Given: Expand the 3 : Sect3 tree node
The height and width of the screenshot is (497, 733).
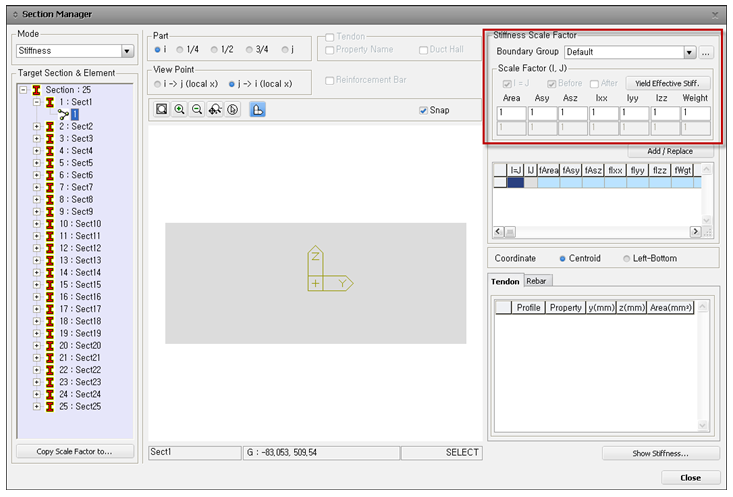Looking at the screenshot, I should coord(36,138).
